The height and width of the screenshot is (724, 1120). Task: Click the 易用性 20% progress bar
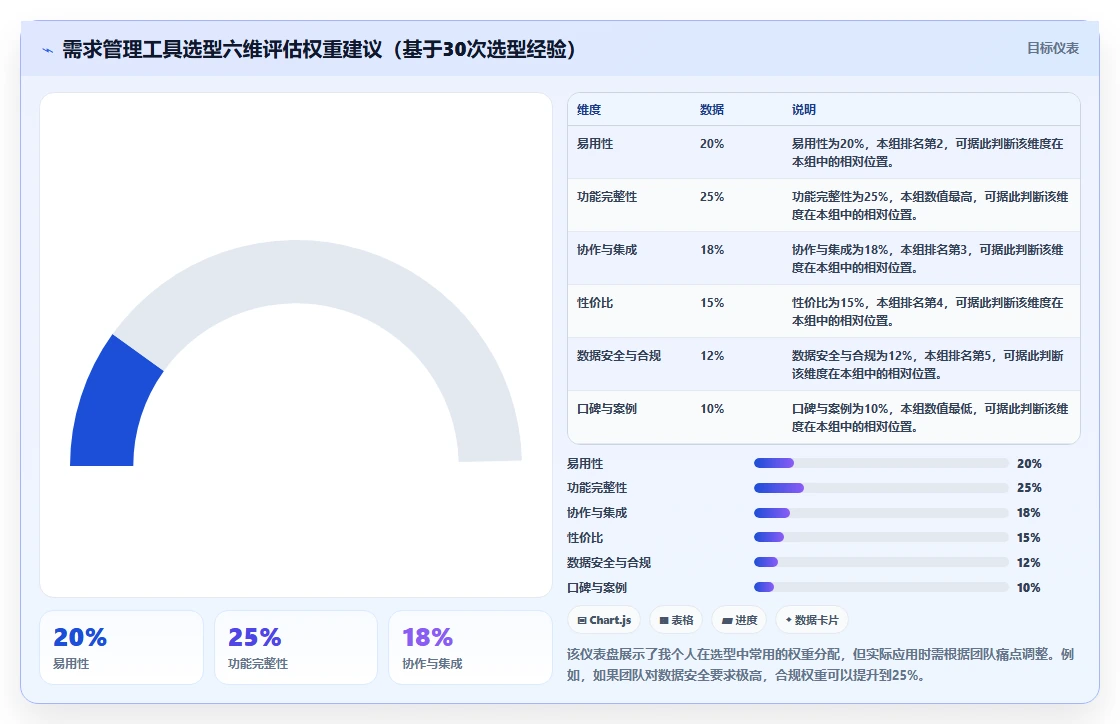pyautogui.click(x=881, y=463)
